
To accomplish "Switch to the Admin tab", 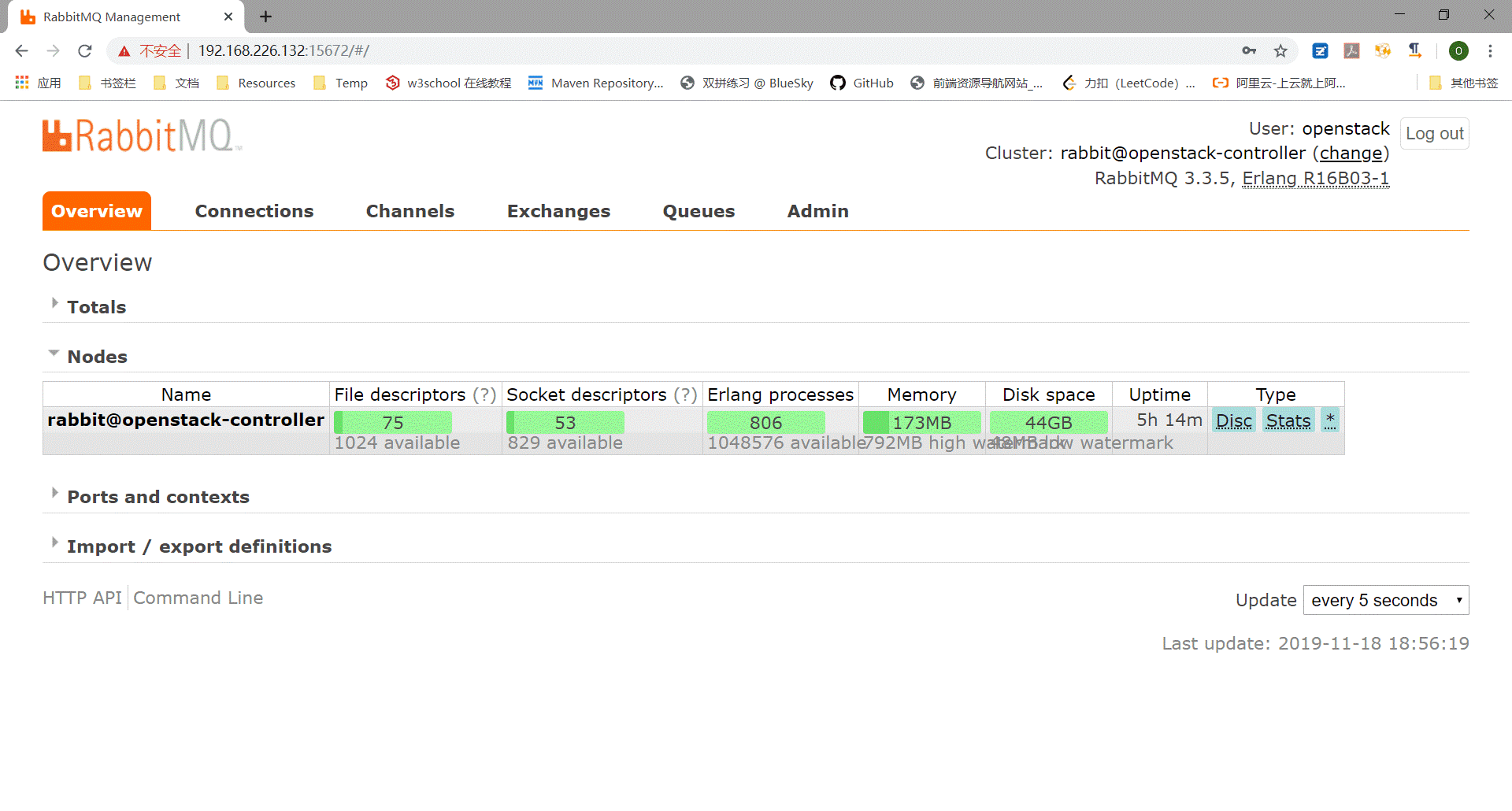I will [818, 211].
